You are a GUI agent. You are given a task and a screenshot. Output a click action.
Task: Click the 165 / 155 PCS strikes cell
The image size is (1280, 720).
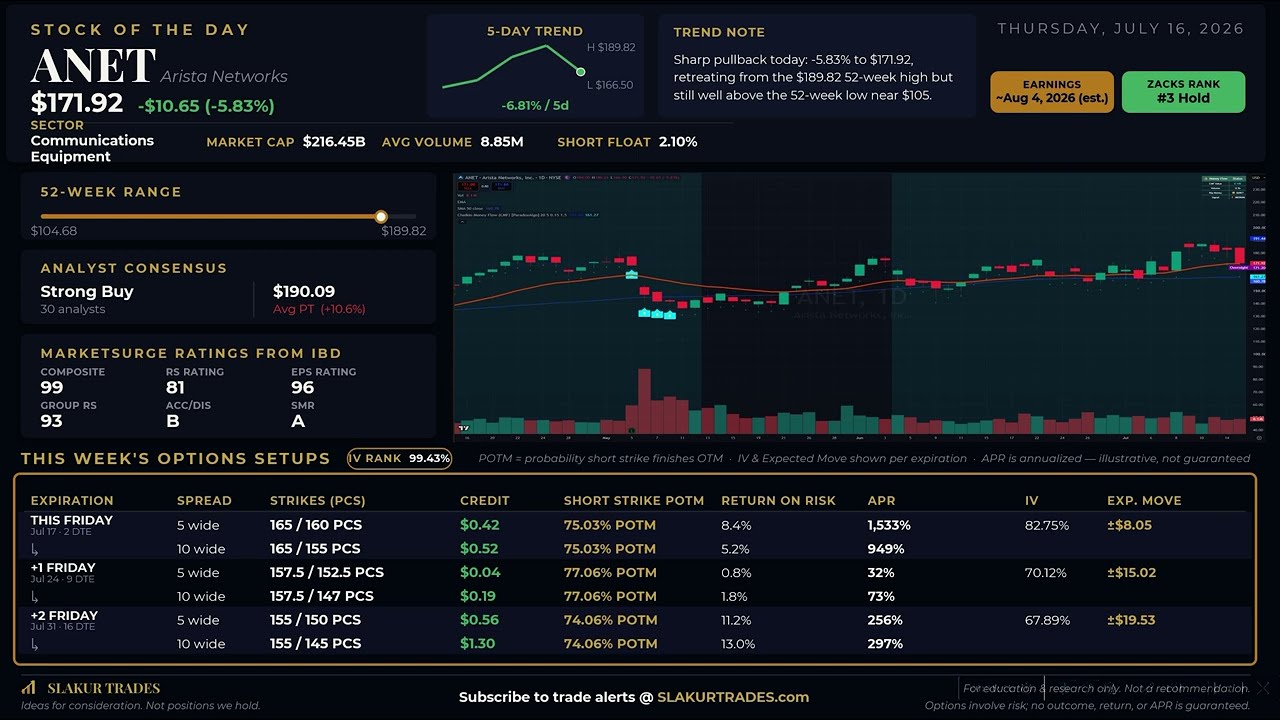(x=316, y=549)
